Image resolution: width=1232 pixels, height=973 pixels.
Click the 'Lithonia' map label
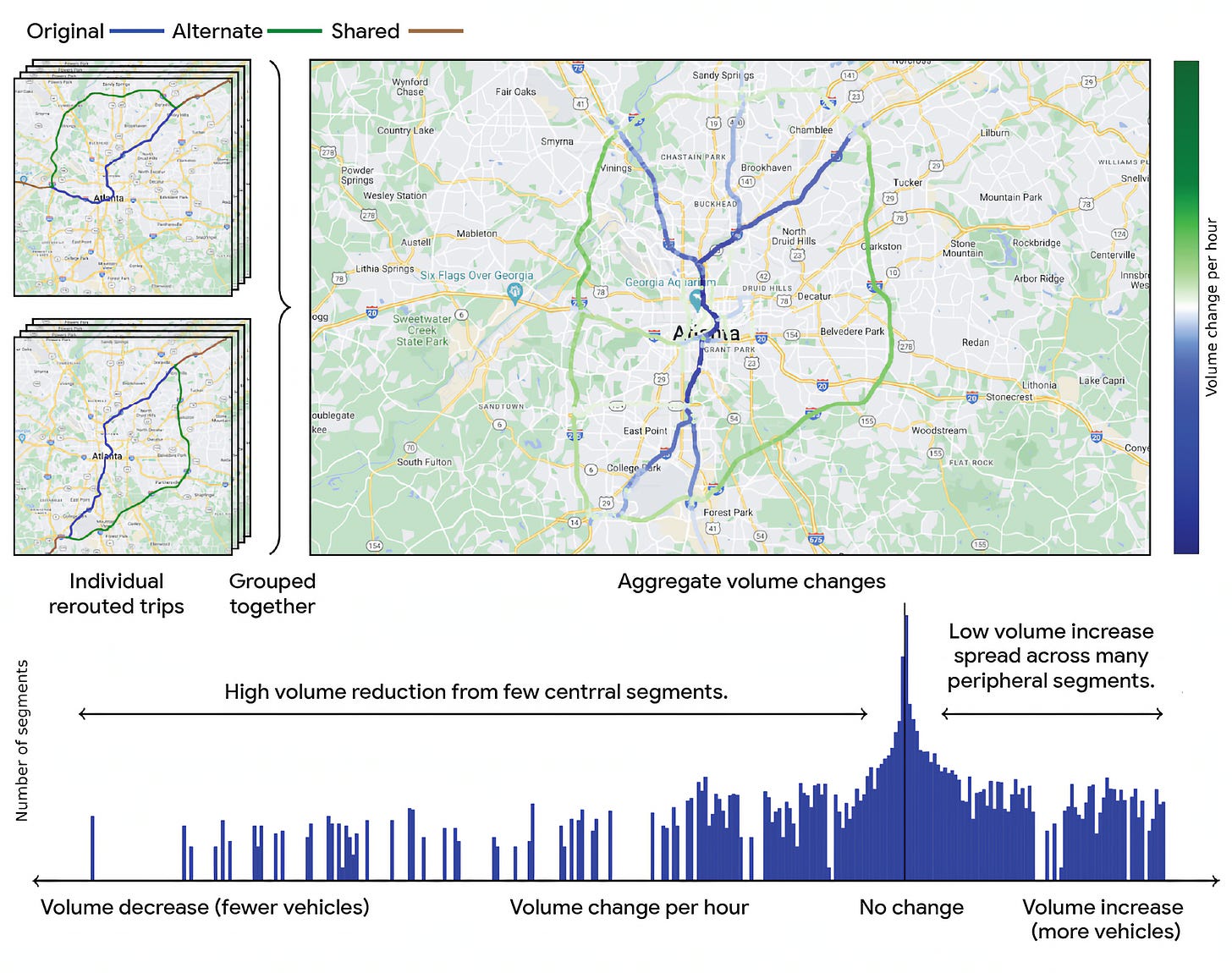[1039, 385]
